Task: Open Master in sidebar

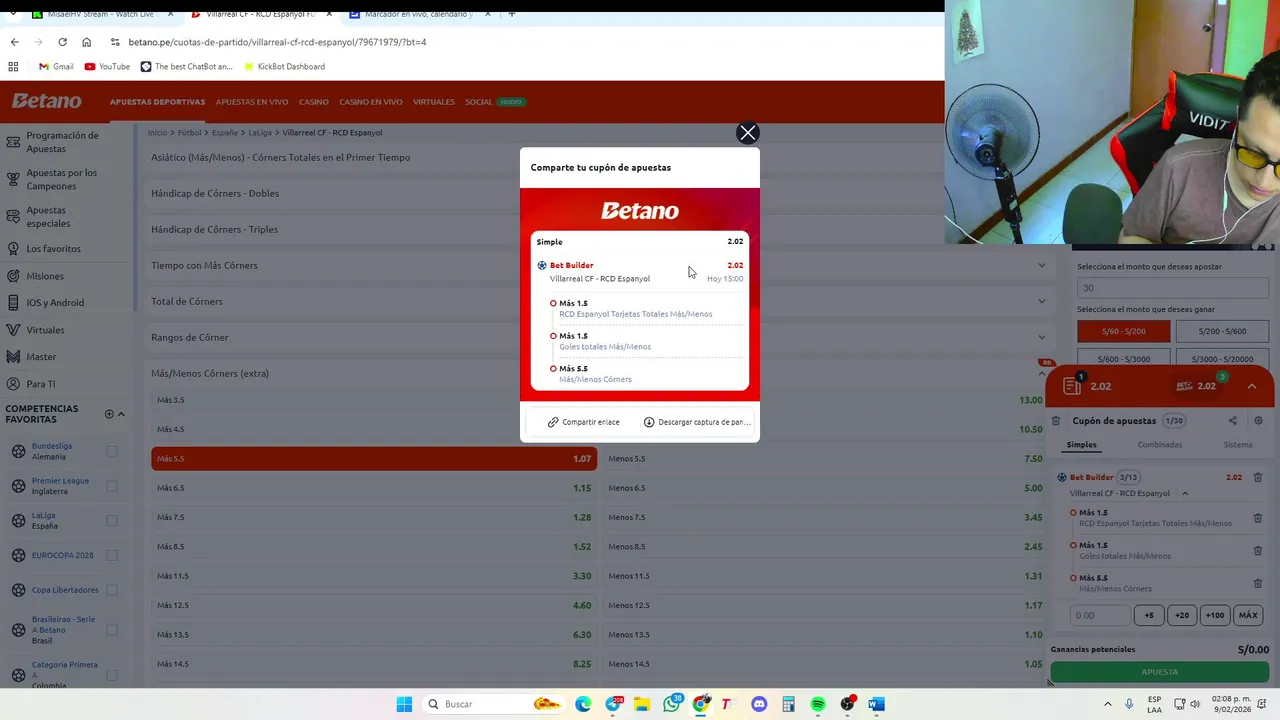Action: (41, 357)
